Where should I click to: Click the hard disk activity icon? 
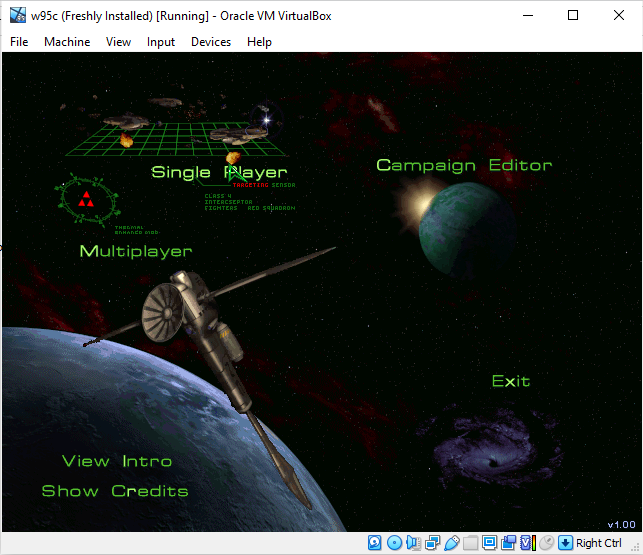[374, 543]
